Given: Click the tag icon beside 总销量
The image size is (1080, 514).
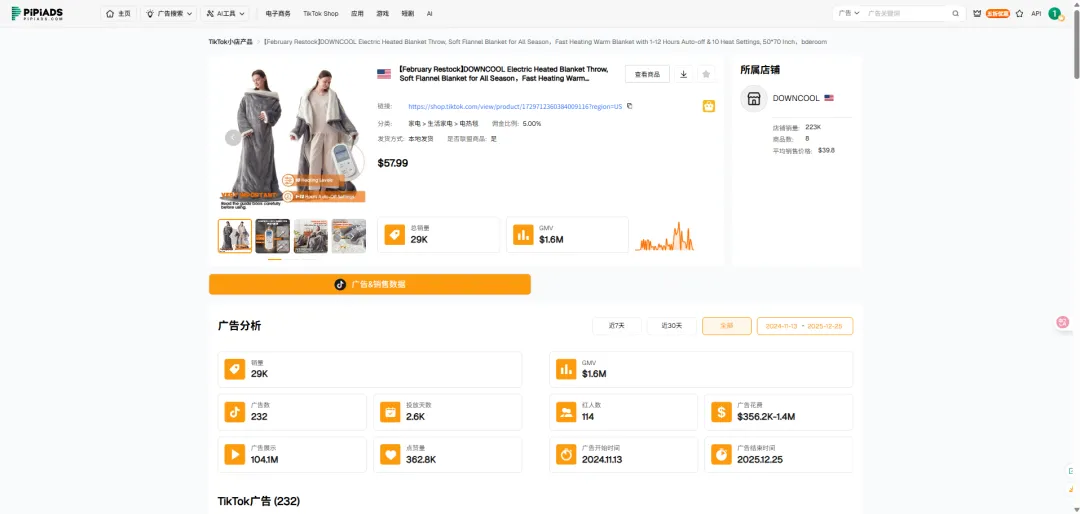Looking at the screenshot, I should point(395,234).
